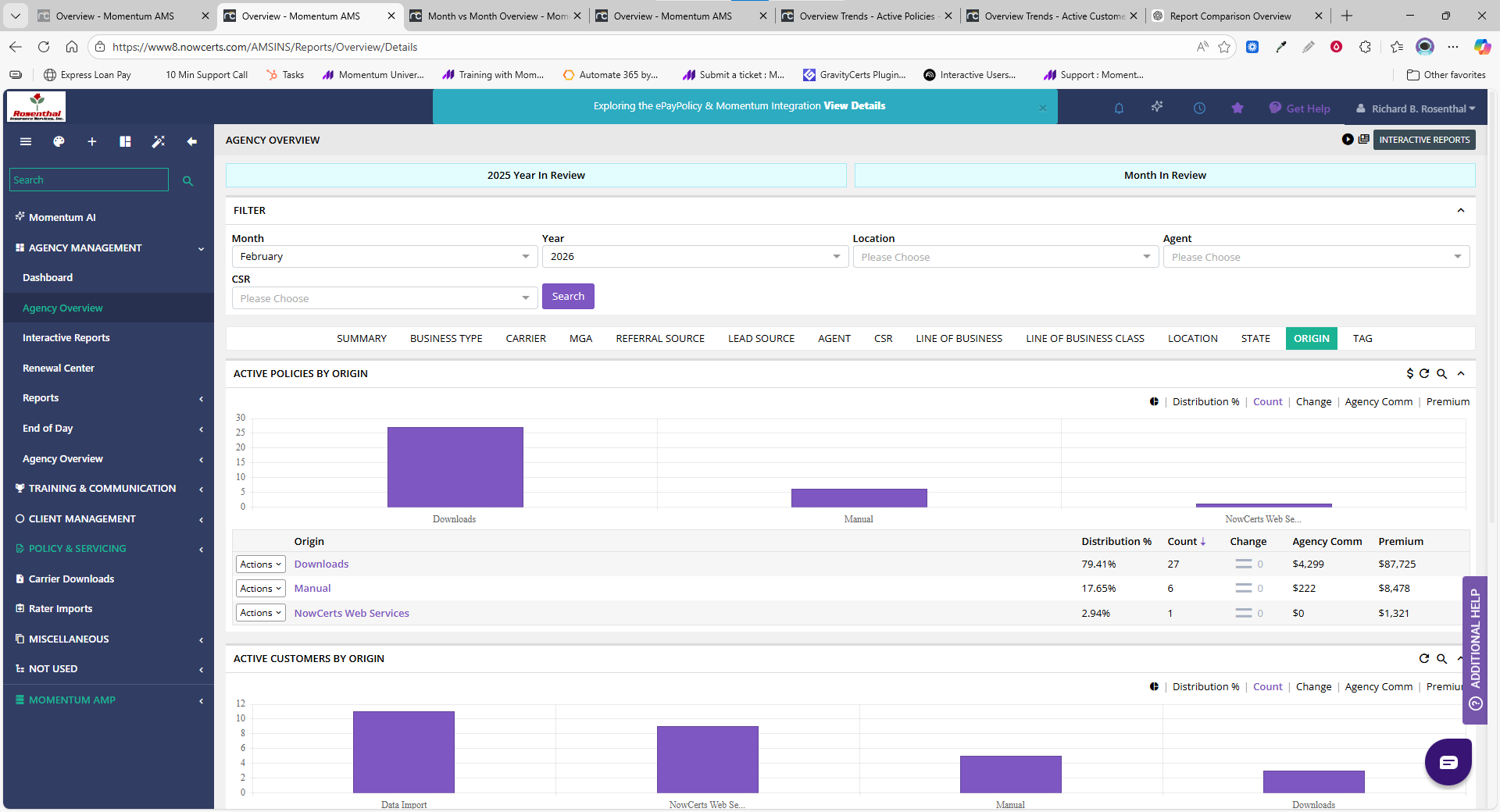Toggle pie chart view for Active Customers
Viewport: 1500px width, 812px height.
(1154, 686)
